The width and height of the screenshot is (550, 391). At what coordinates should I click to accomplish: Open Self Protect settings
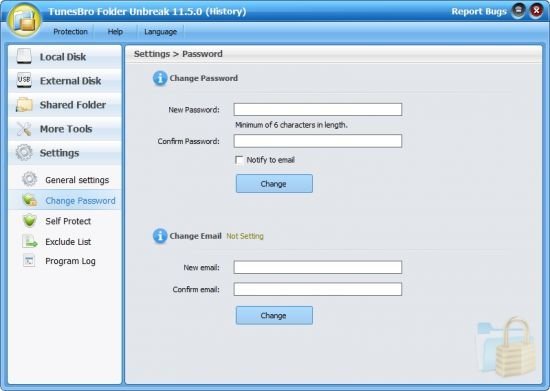(x=65, y=221)
